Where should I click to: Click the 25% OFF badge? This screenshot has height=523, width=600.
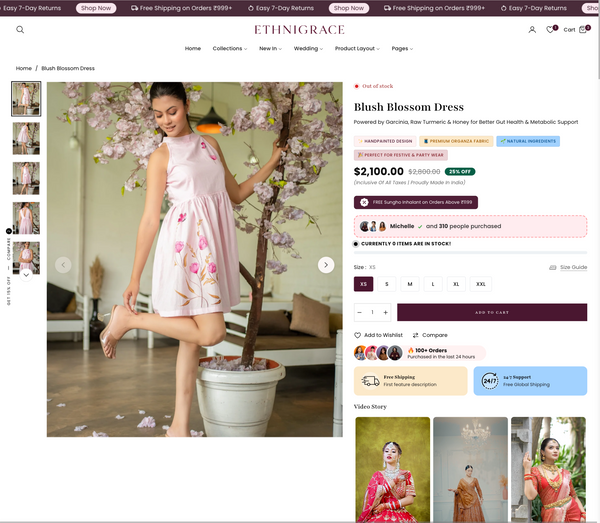460,171
